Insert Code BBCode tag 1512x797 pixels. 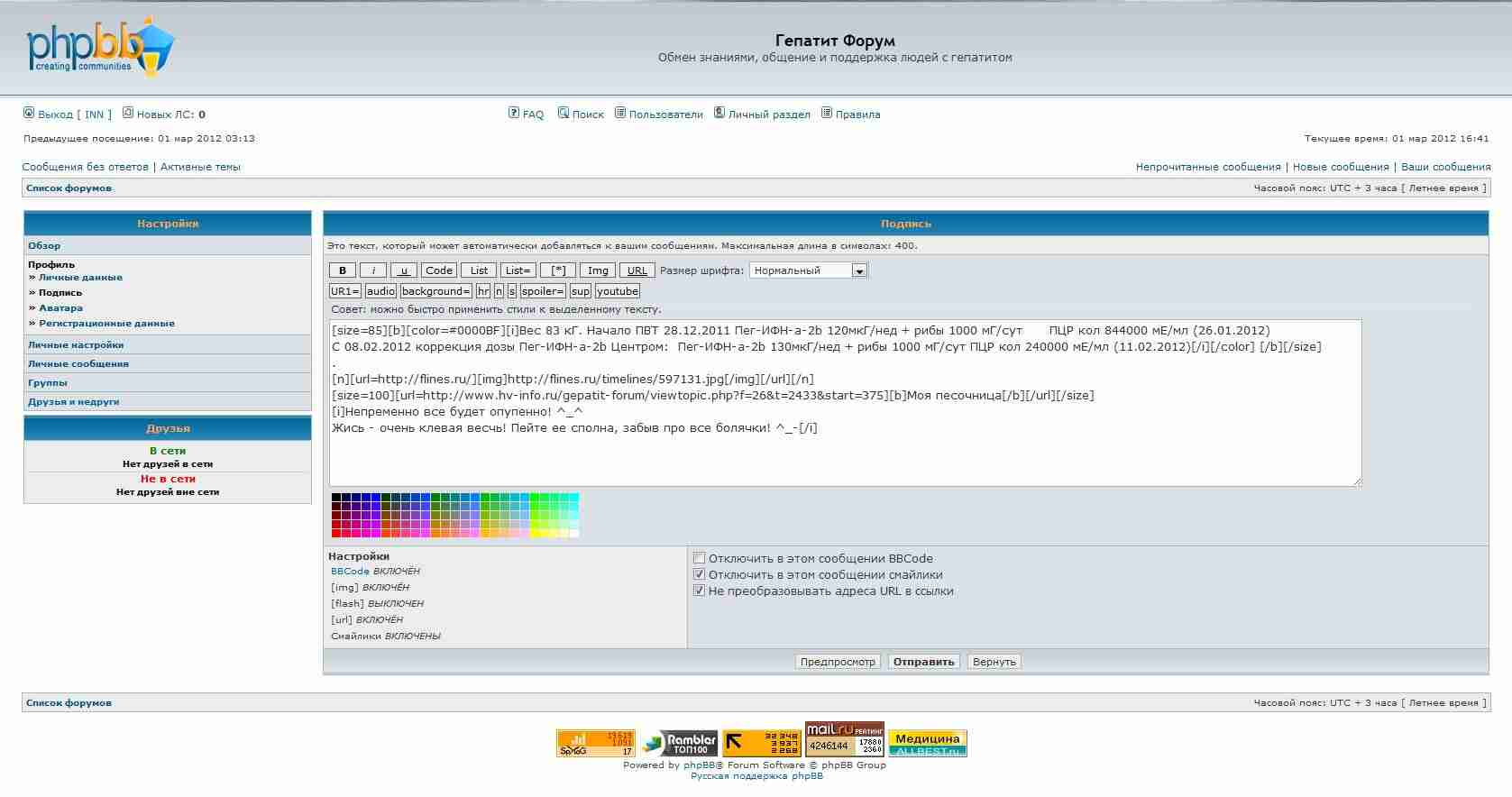(x=439, y=270)
